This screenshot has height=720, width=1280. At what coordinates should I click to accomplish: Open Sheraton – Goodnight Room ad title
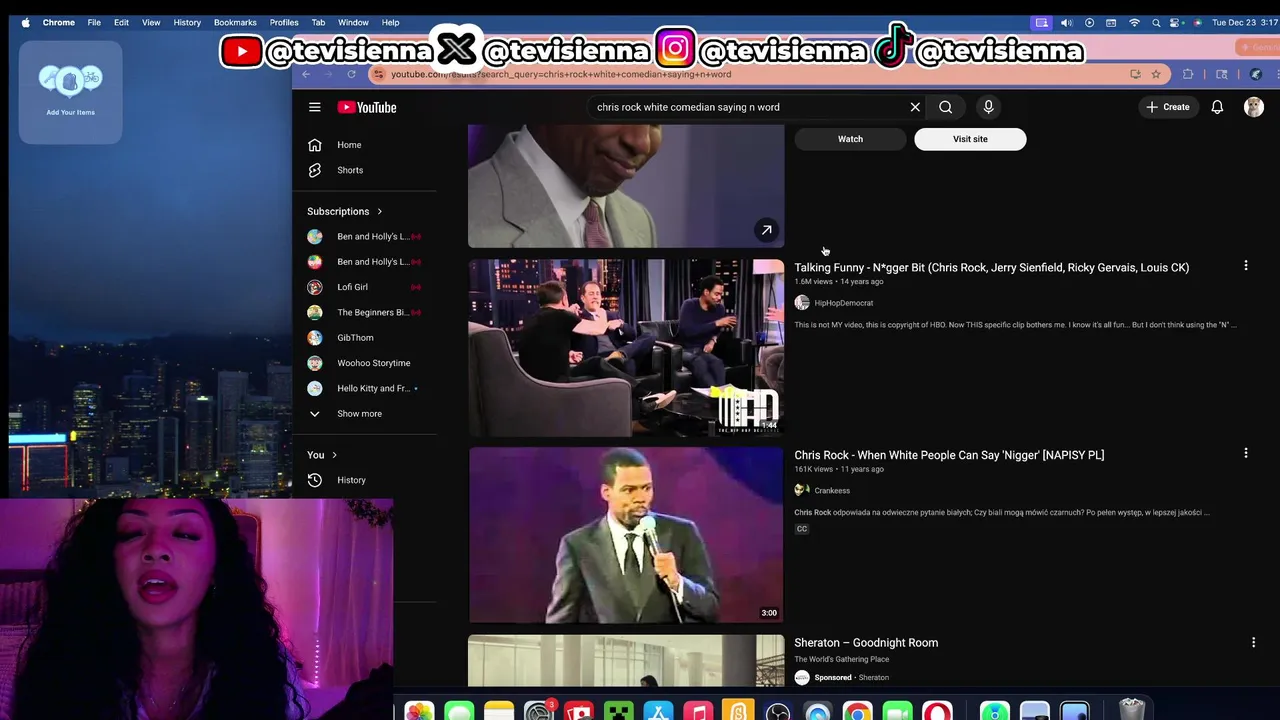coord(866,643)
